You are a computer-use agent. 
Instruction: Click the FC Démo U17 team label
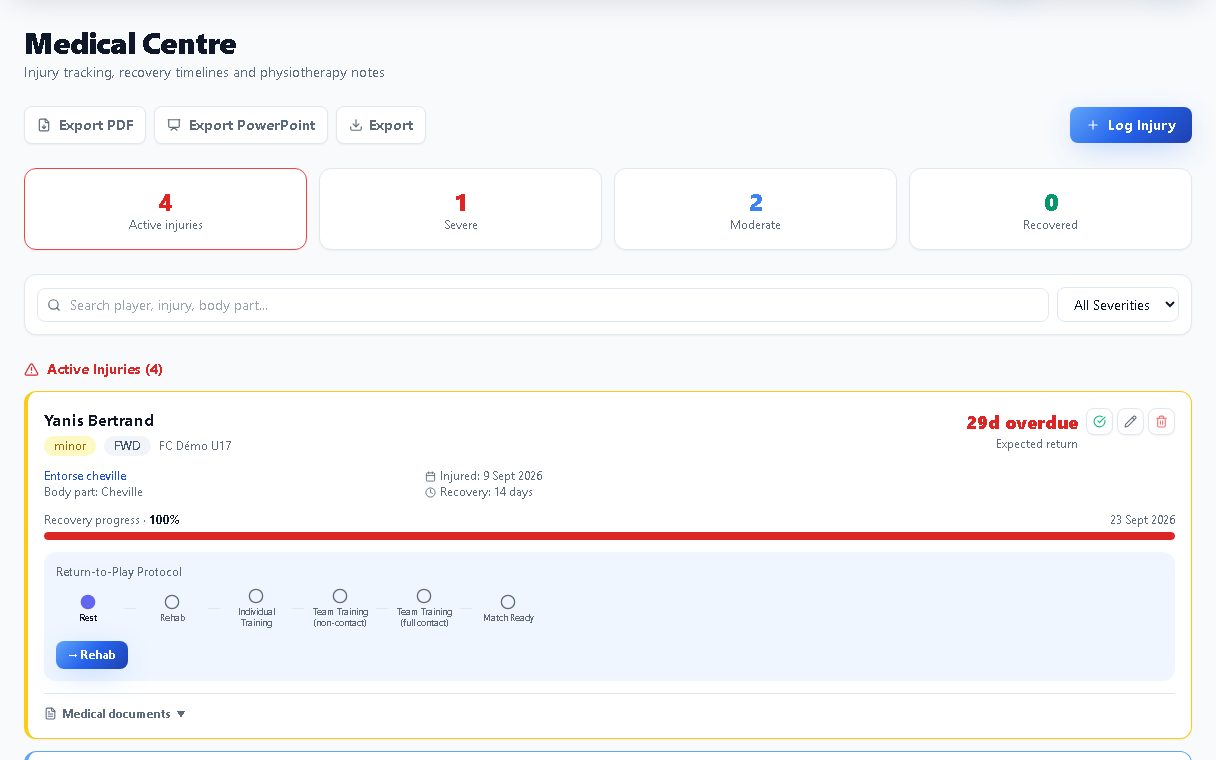(195, 446)
